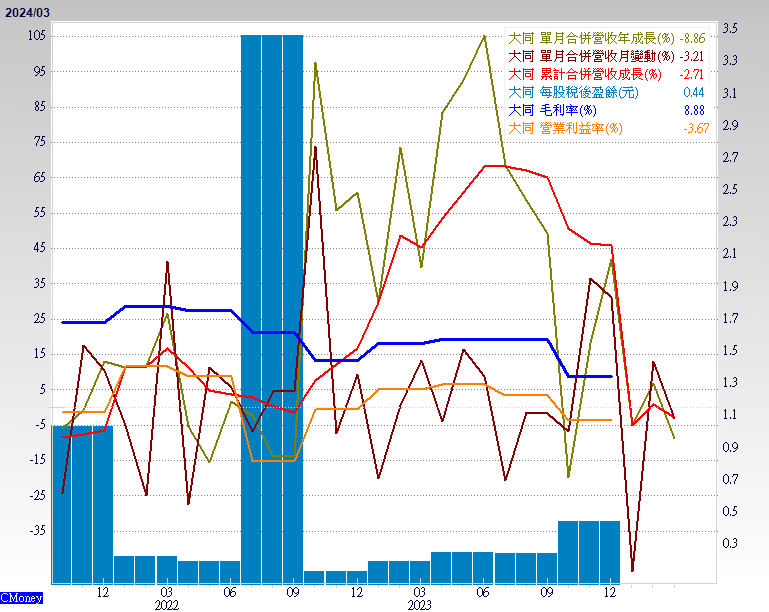Viewport: 769px width, 612px height.
Task: Click the 8.88 gross margin value
Action: coord(694,110)
